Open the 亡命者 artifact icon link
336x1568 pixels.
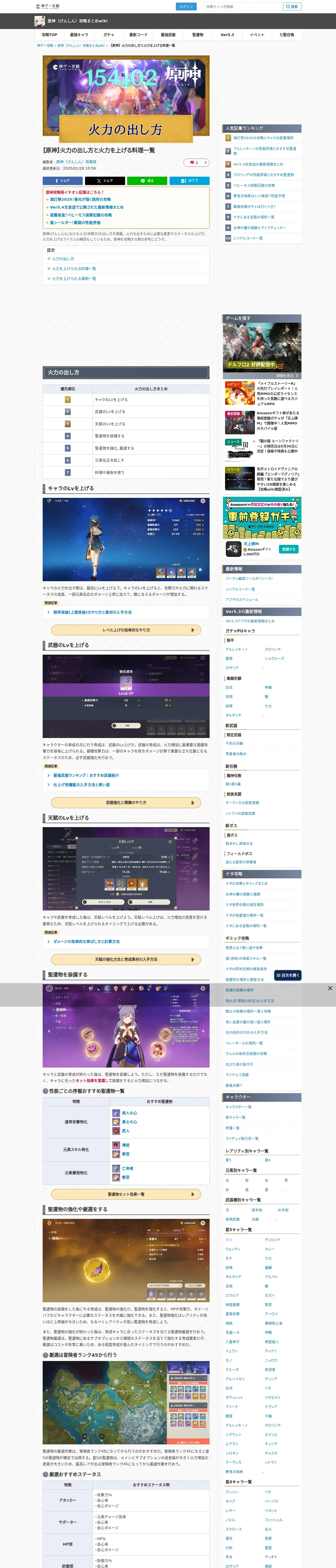point(116,1168)
